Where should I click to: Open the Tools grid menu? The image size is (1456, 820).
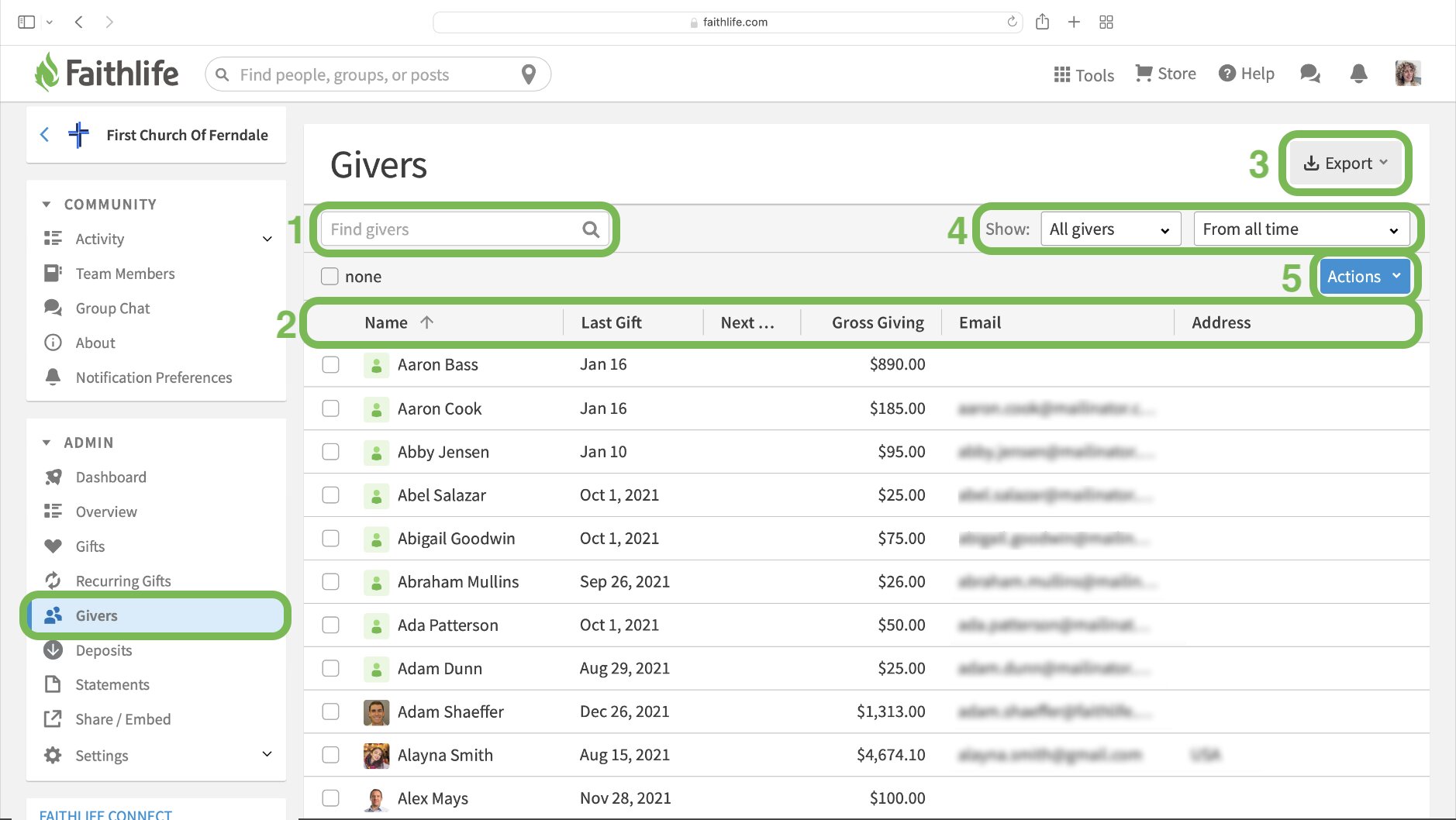click(1084, 74)
